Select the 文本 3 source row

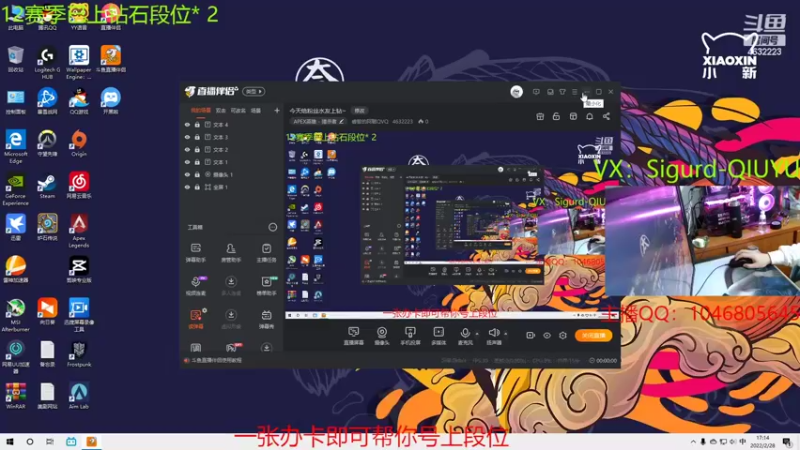point(232,137)
